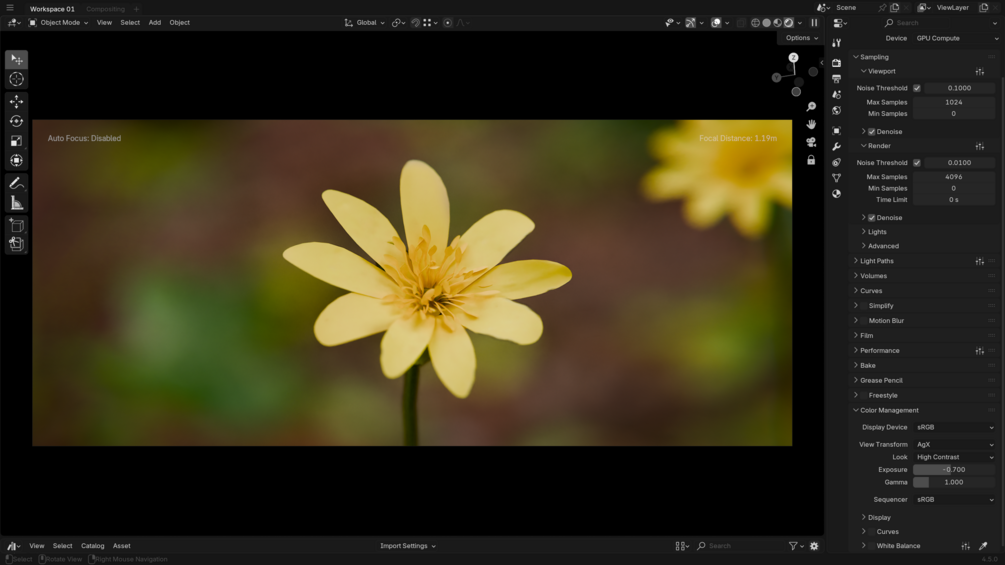Image resolution: width=1005 pixels, height=565 pixels.
Task: Toggle snapping magnet icon
Action: coord(415,22)
